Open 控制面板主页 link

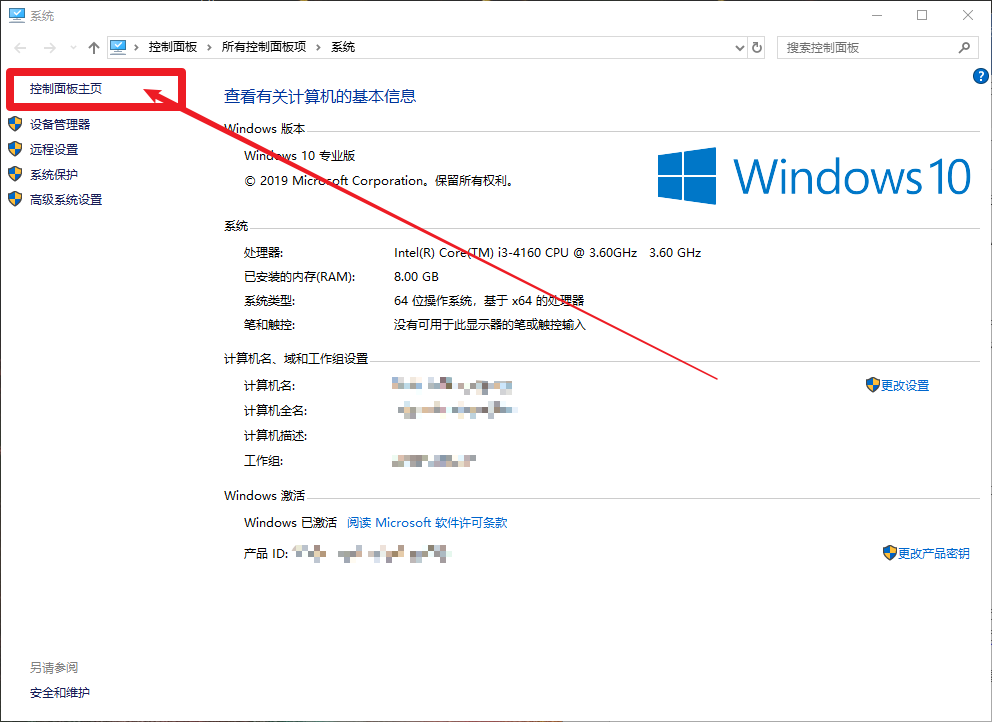[x=66, y=89]
